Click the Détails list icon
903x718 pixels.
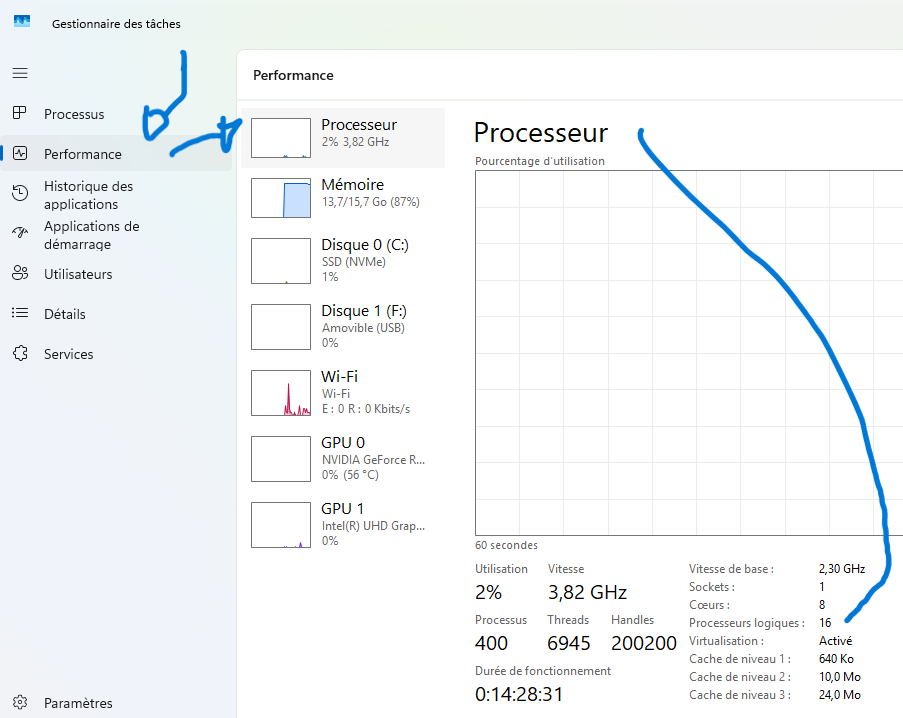click(20, 314)
